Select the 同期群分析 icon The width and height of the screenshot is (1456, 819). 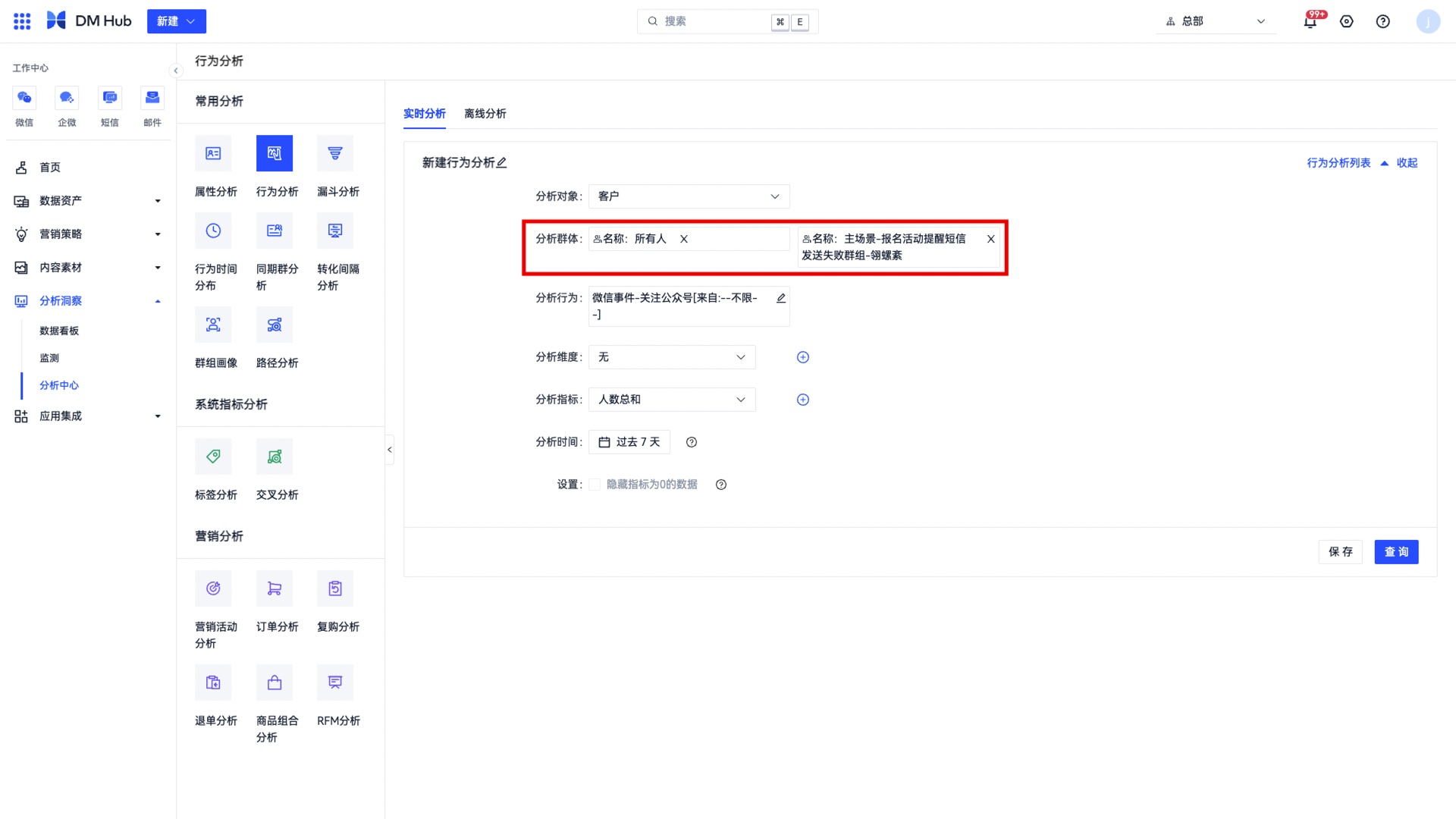(x=275, y=231)
